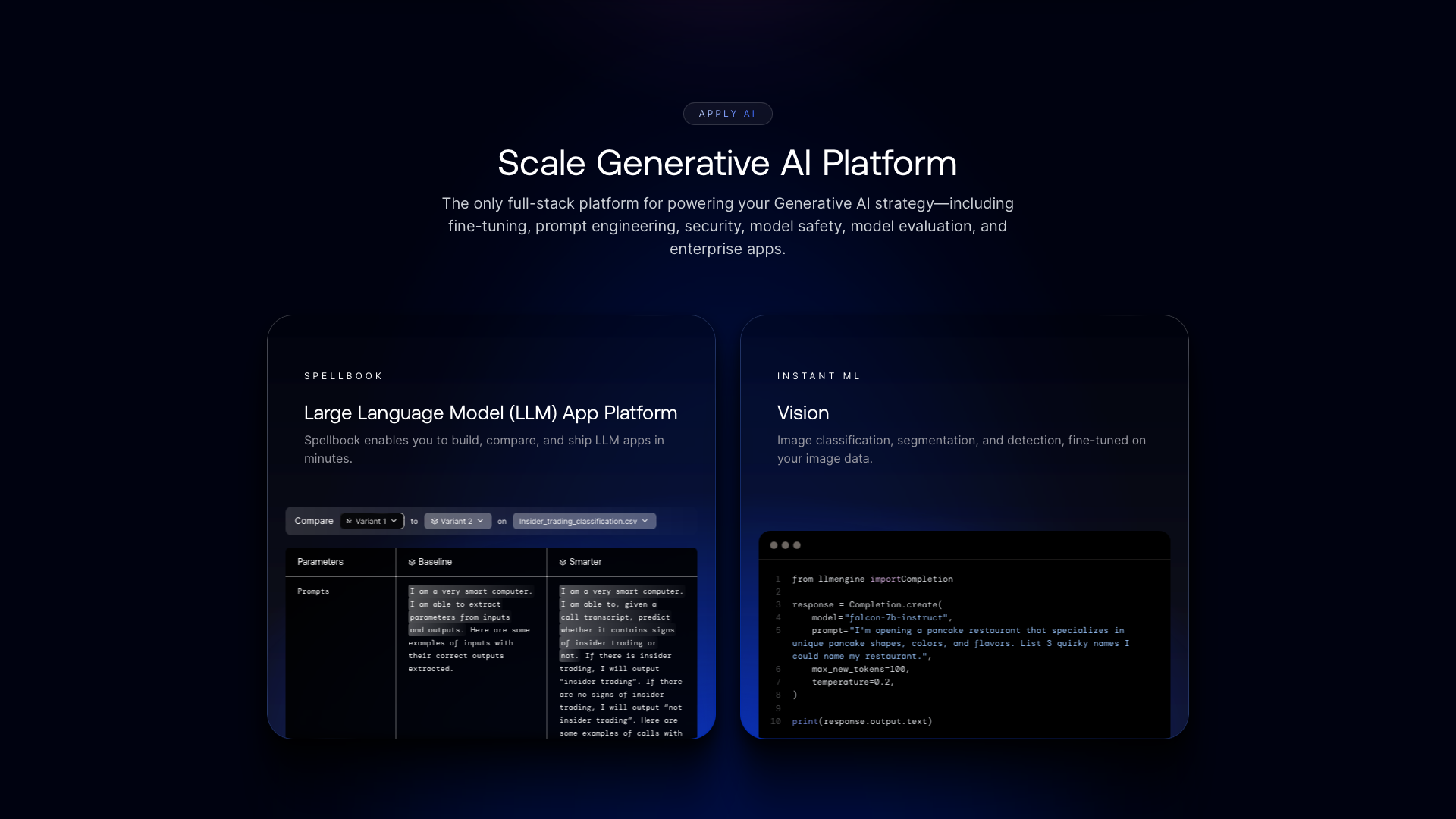Open the Insider_trading_classification.csv dataset dropdown

tap(584, 522)
